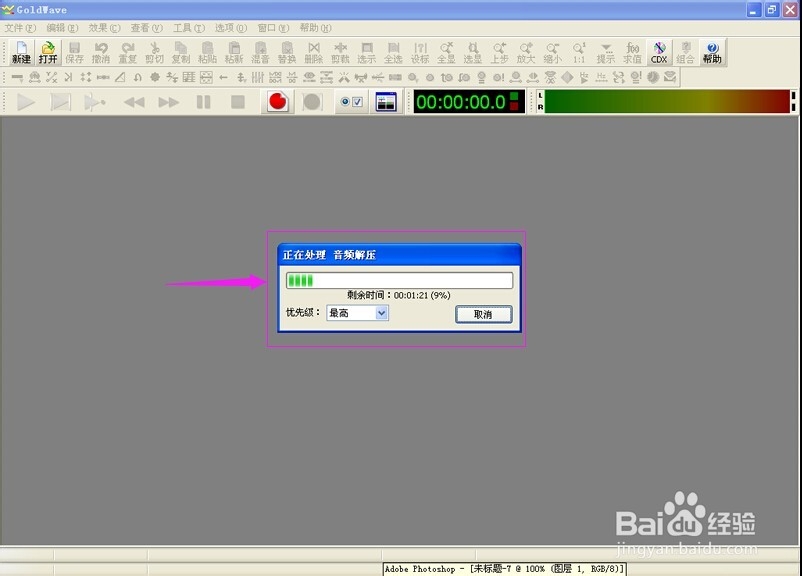Viewport: 802px width, 576px height.
Task: Click the 剪裁 (Trim) toolbar icon
Action: (341, 53)
